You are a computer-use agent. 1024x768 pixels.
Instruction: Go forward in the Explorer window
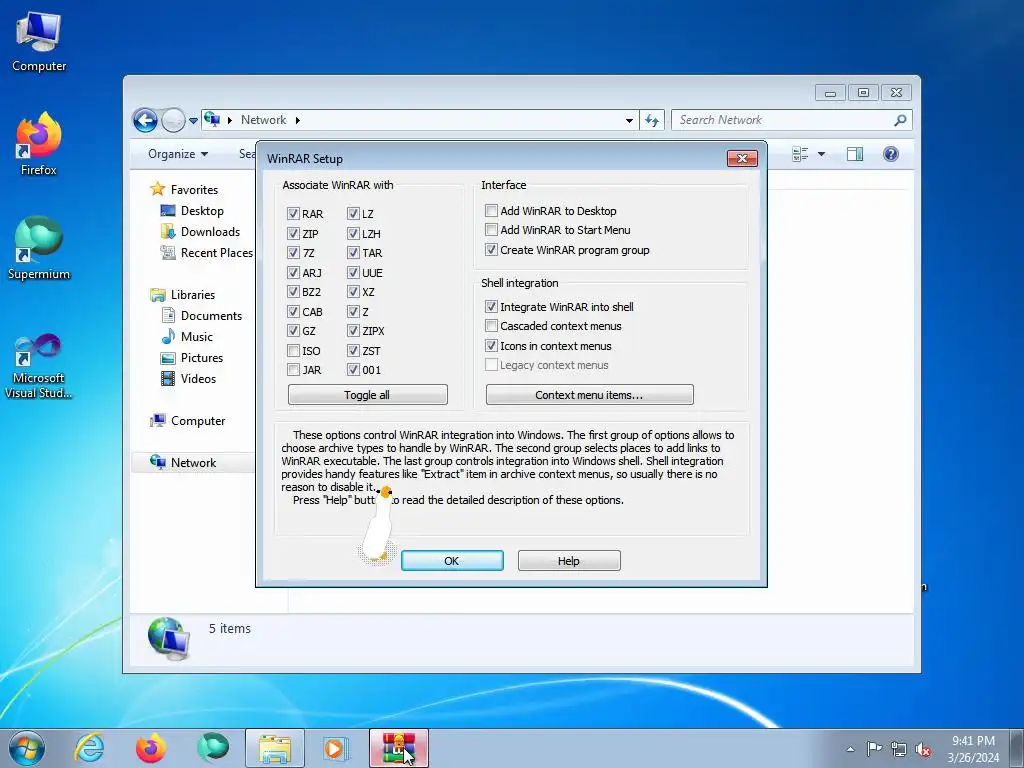(x=173, y=120)
